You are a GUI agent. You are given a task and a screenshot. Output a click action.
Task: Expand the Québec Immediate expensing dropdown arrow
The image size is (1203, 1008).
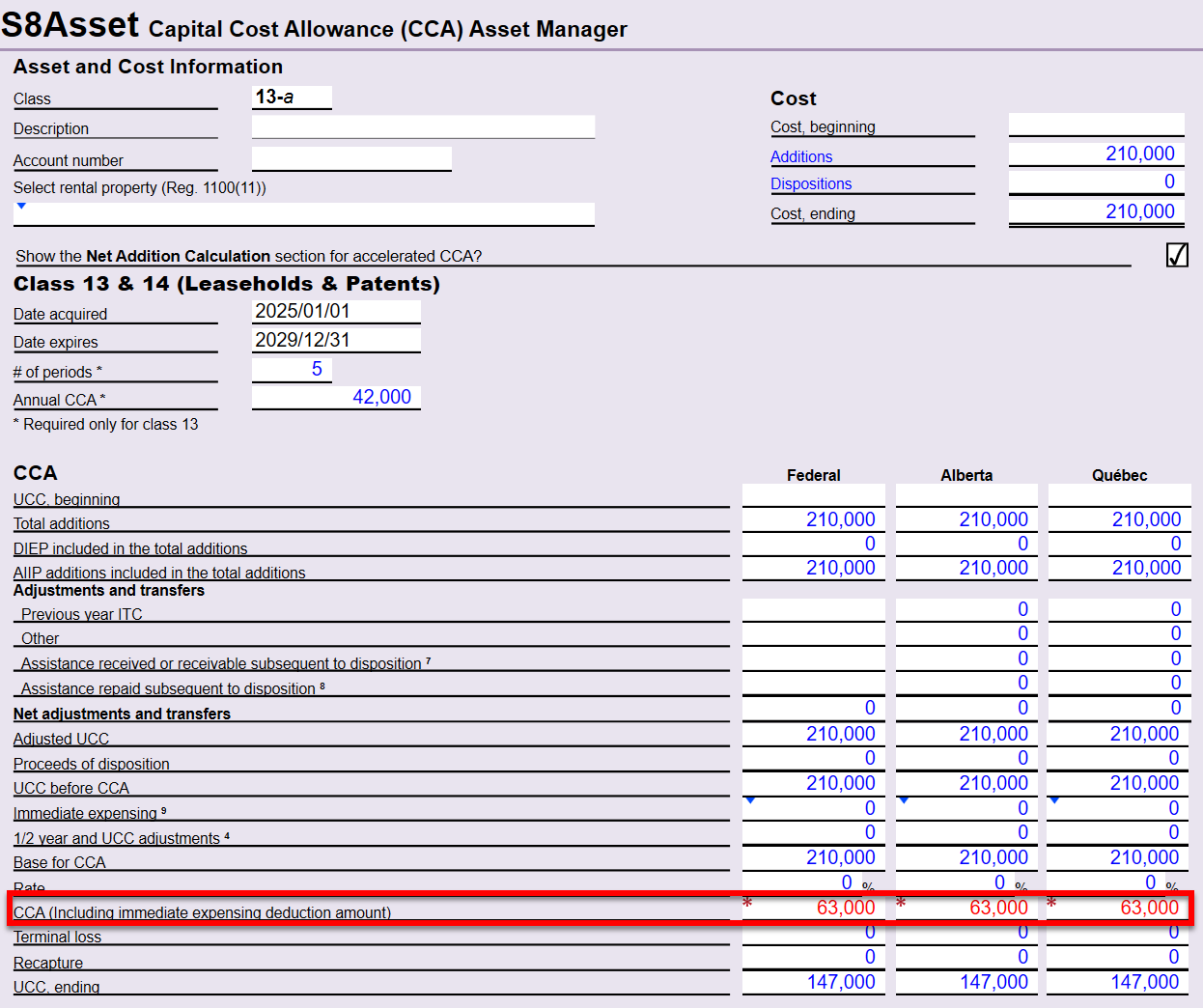click(1054, 800)
